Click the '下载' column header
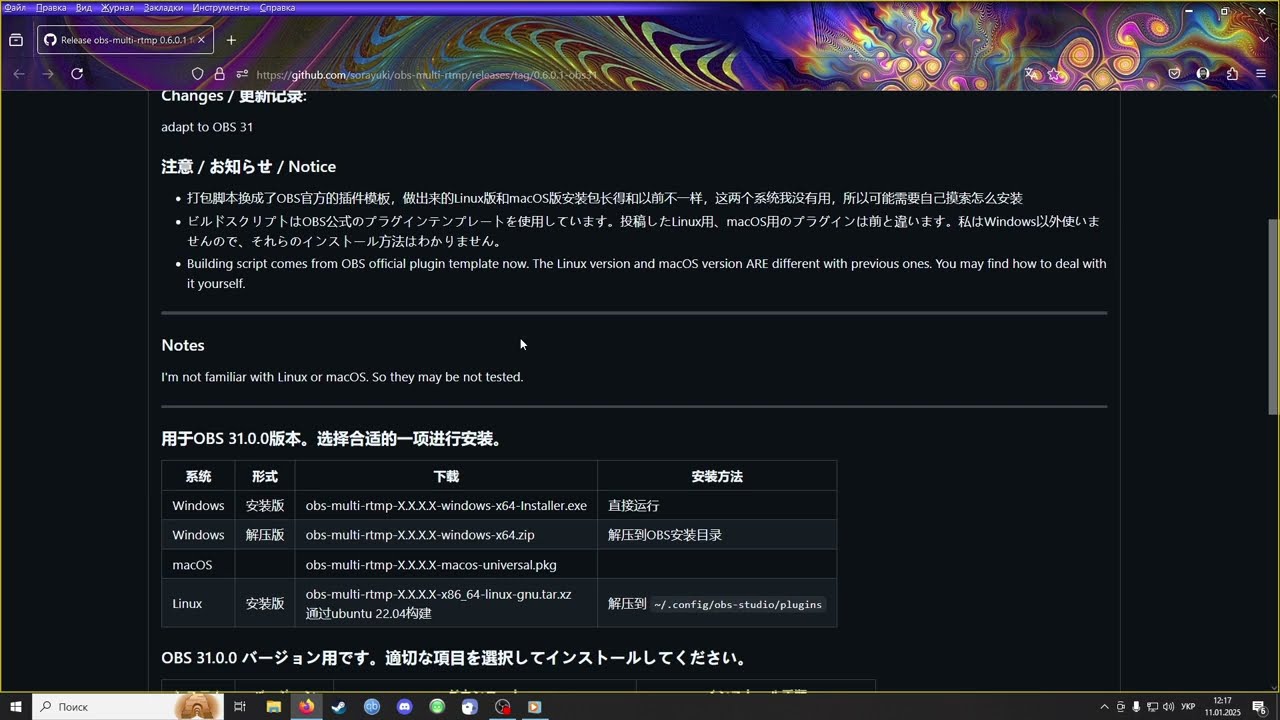Viewport: 1280px width, 720px height. pyautogui.click(x=446, y=476)
